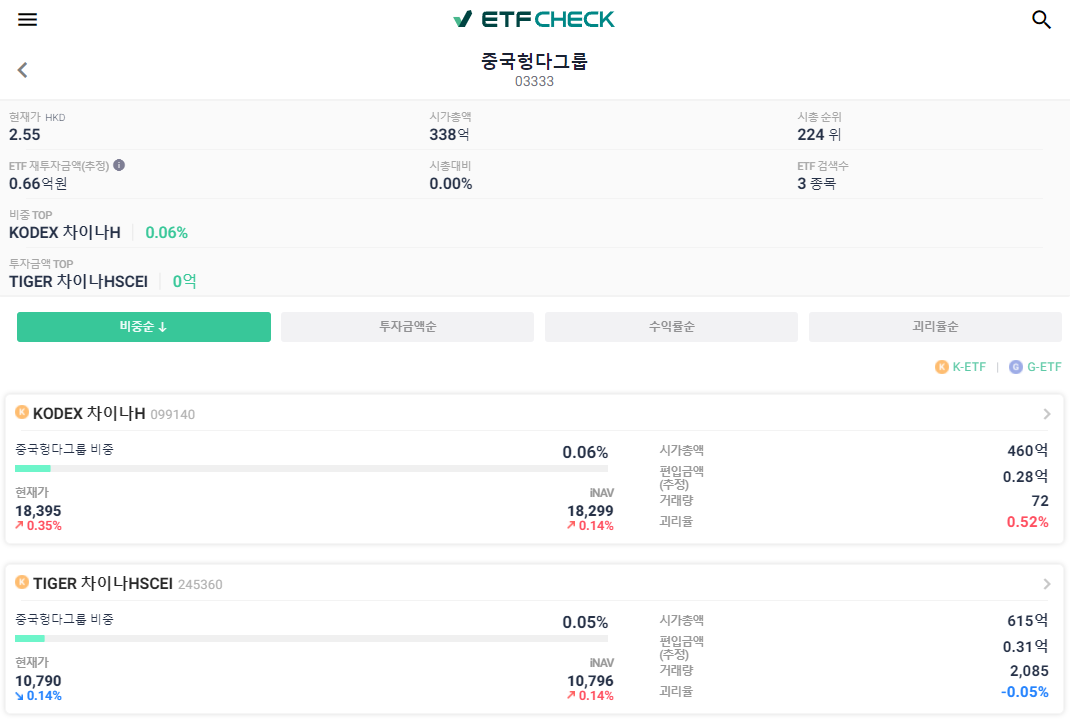The height and width of the screenshot is (725, 1072).
Task: Sort by 괴리율순
Action: click(935, 327)
